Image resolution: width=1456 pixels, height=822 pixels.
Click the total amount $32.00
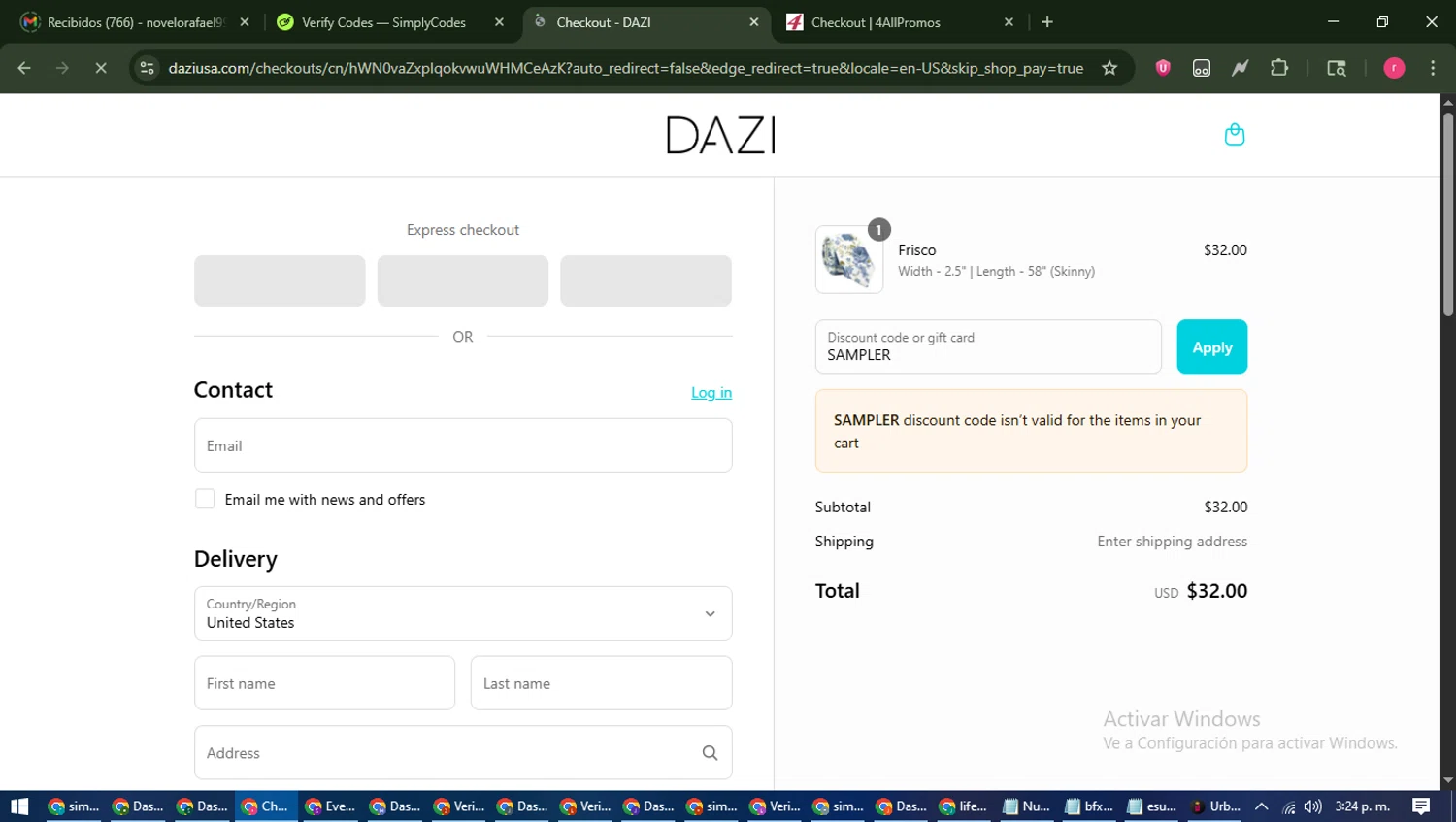click(1217, 591)
